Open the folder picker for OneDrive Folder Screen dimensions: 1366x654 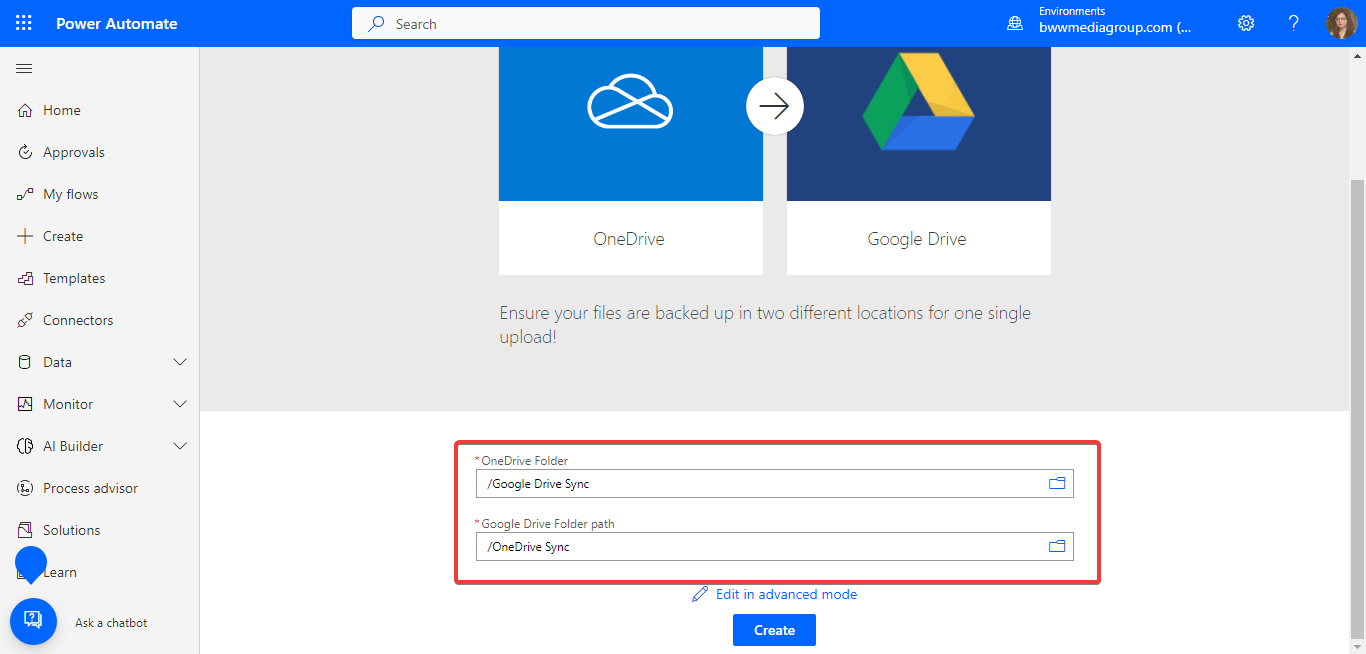[x=1056, y=483]
